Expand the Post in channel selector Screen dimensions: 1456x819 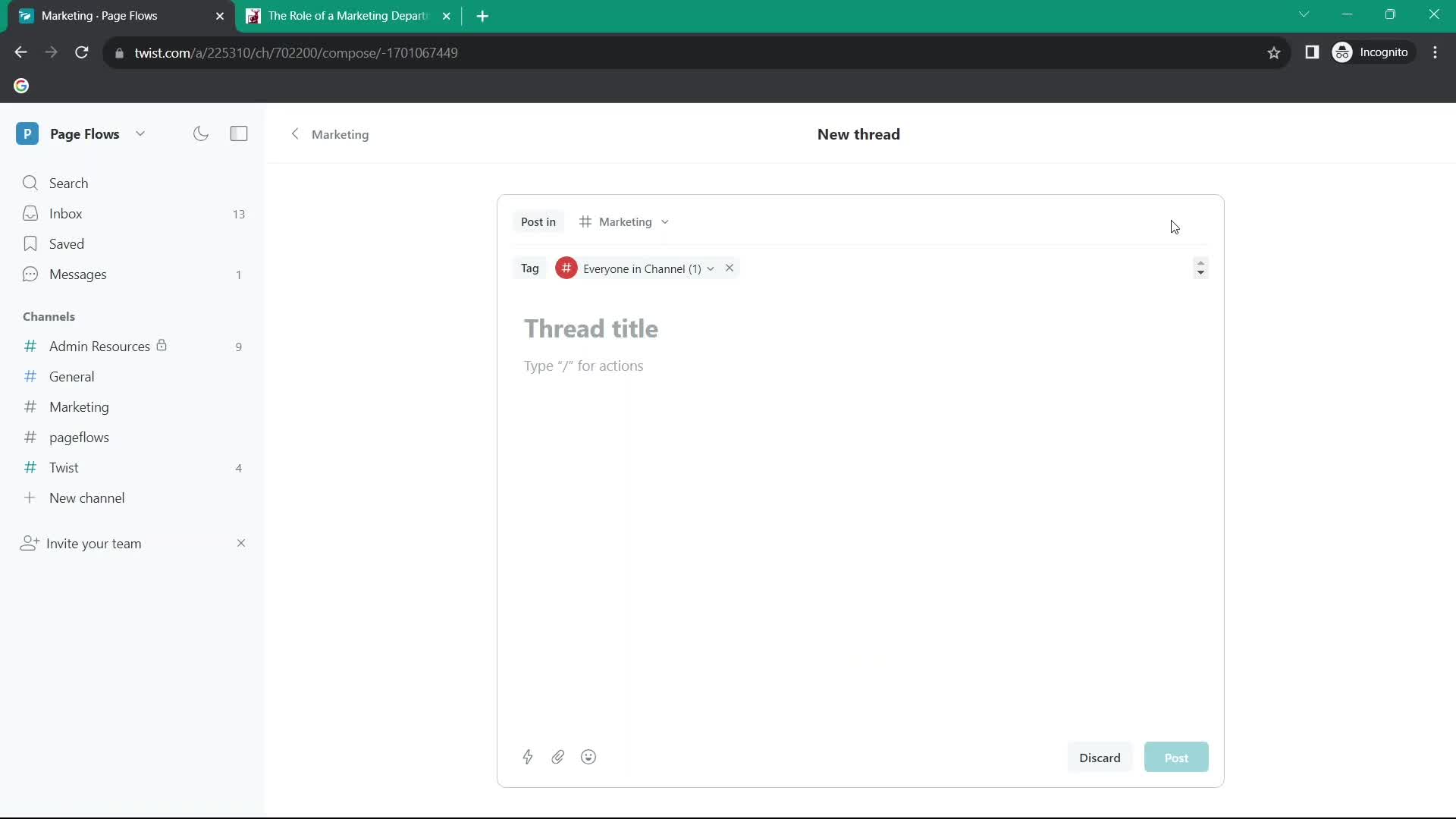[625, 221]
